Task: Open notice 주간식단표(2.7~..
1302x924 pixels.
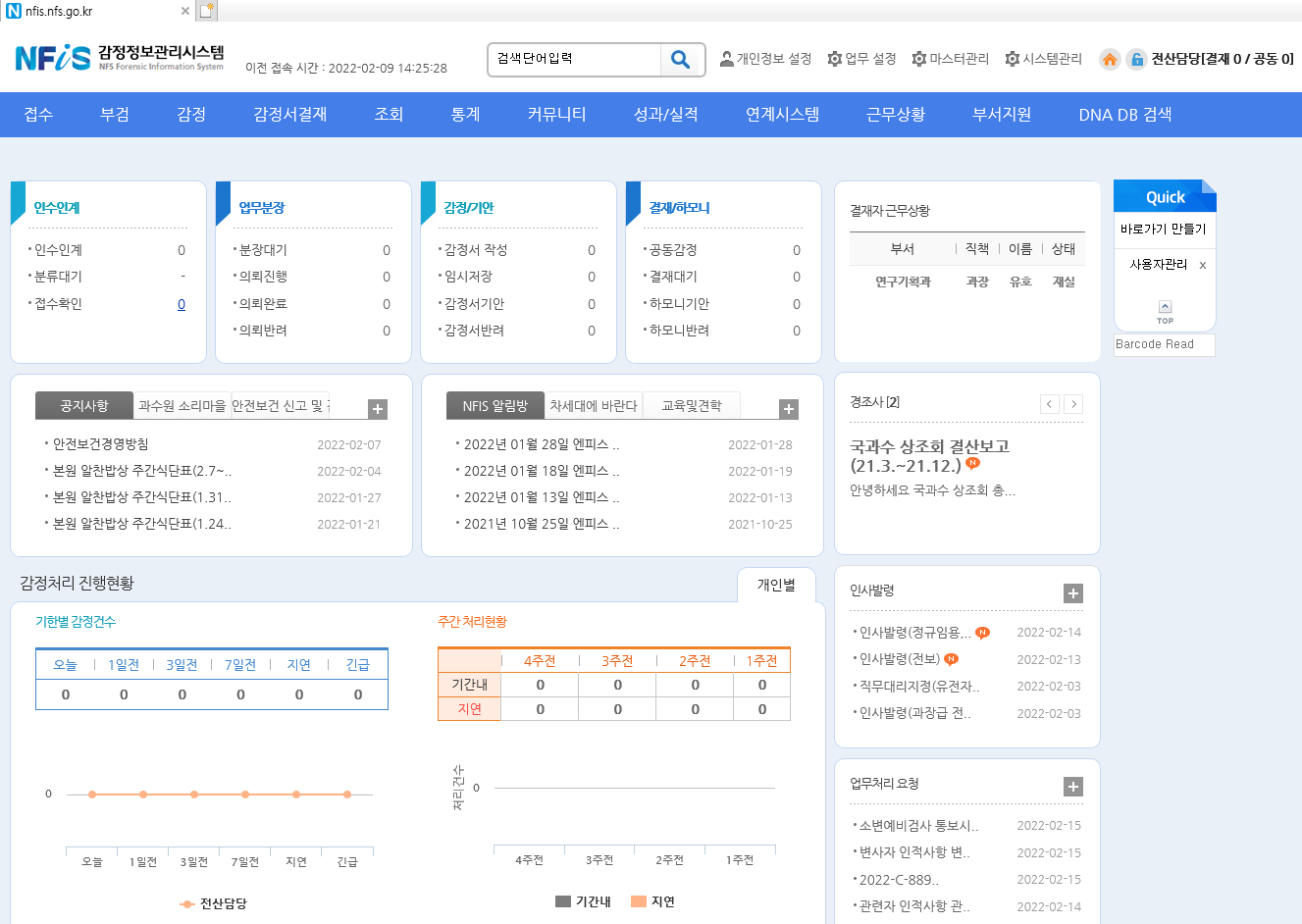Action: coord(142,471)
